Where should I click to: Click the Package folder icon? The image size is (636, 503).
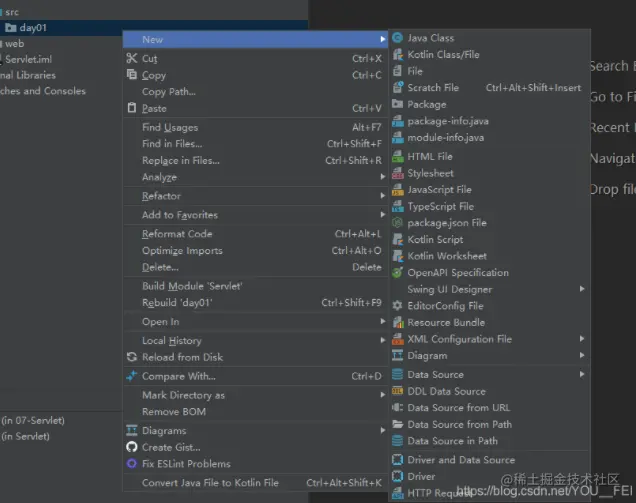[x=398, y=104]
